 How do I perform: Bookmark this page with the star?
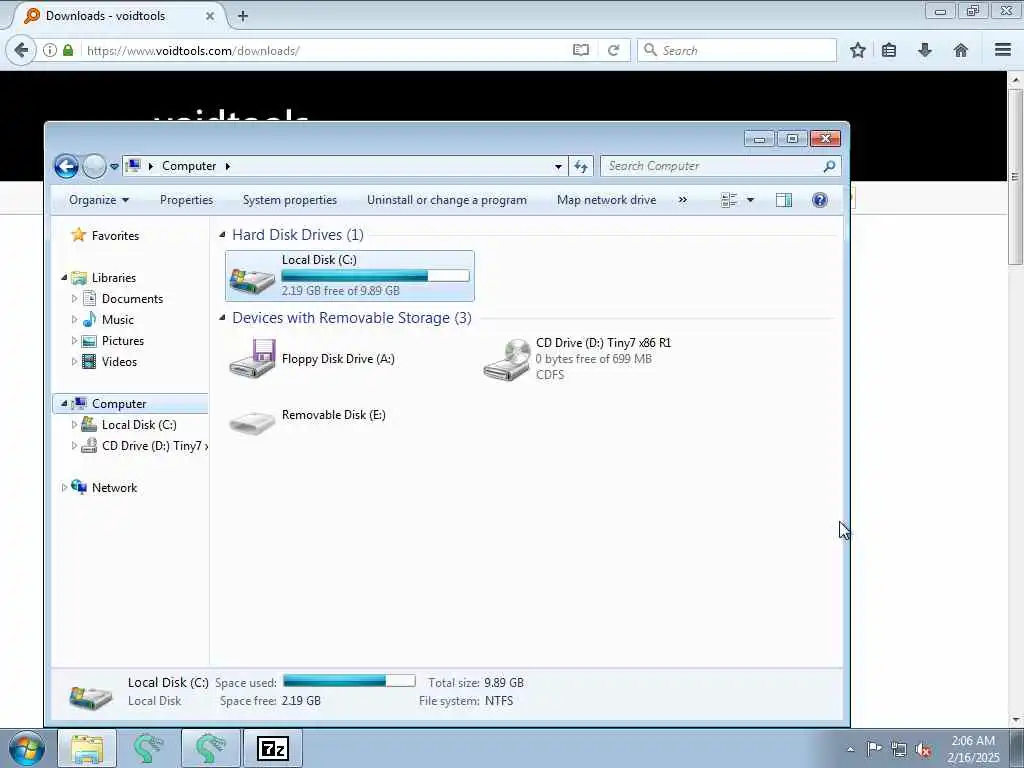pos(857,50)
